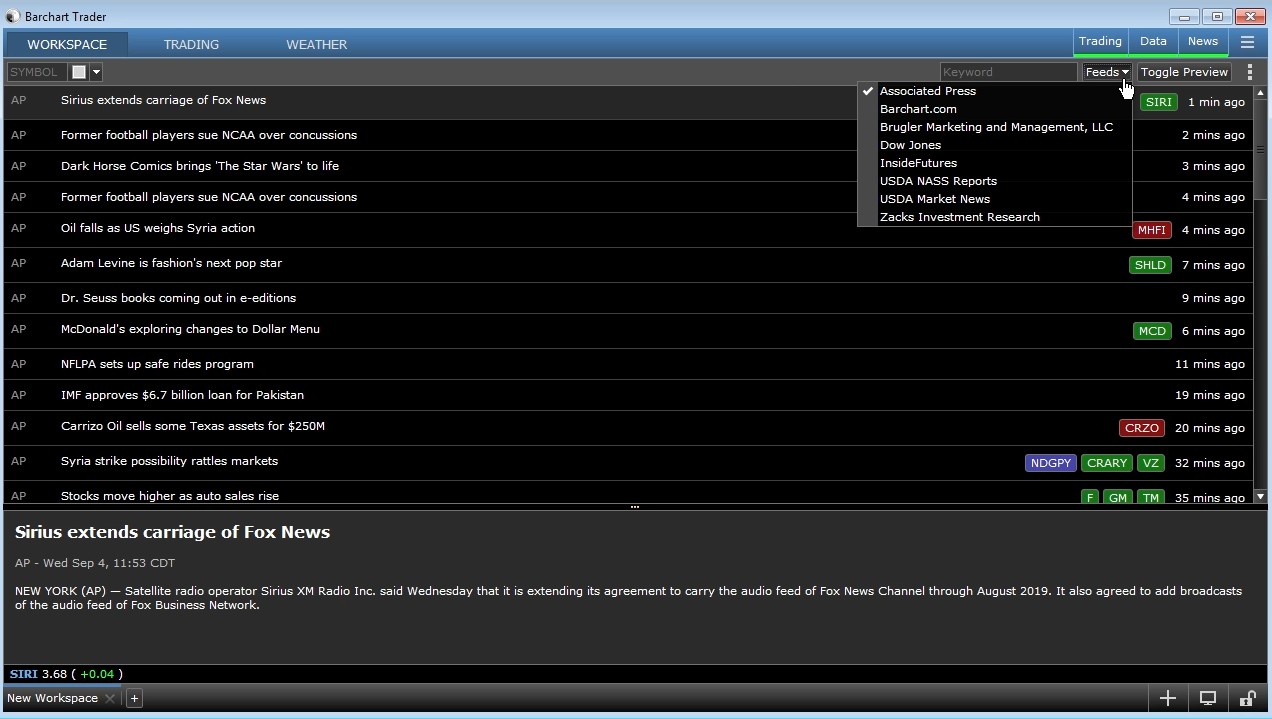Toggle the workspace lock icon
The height and width of the screenshot is (719, 1272).
coord(1247,698)
